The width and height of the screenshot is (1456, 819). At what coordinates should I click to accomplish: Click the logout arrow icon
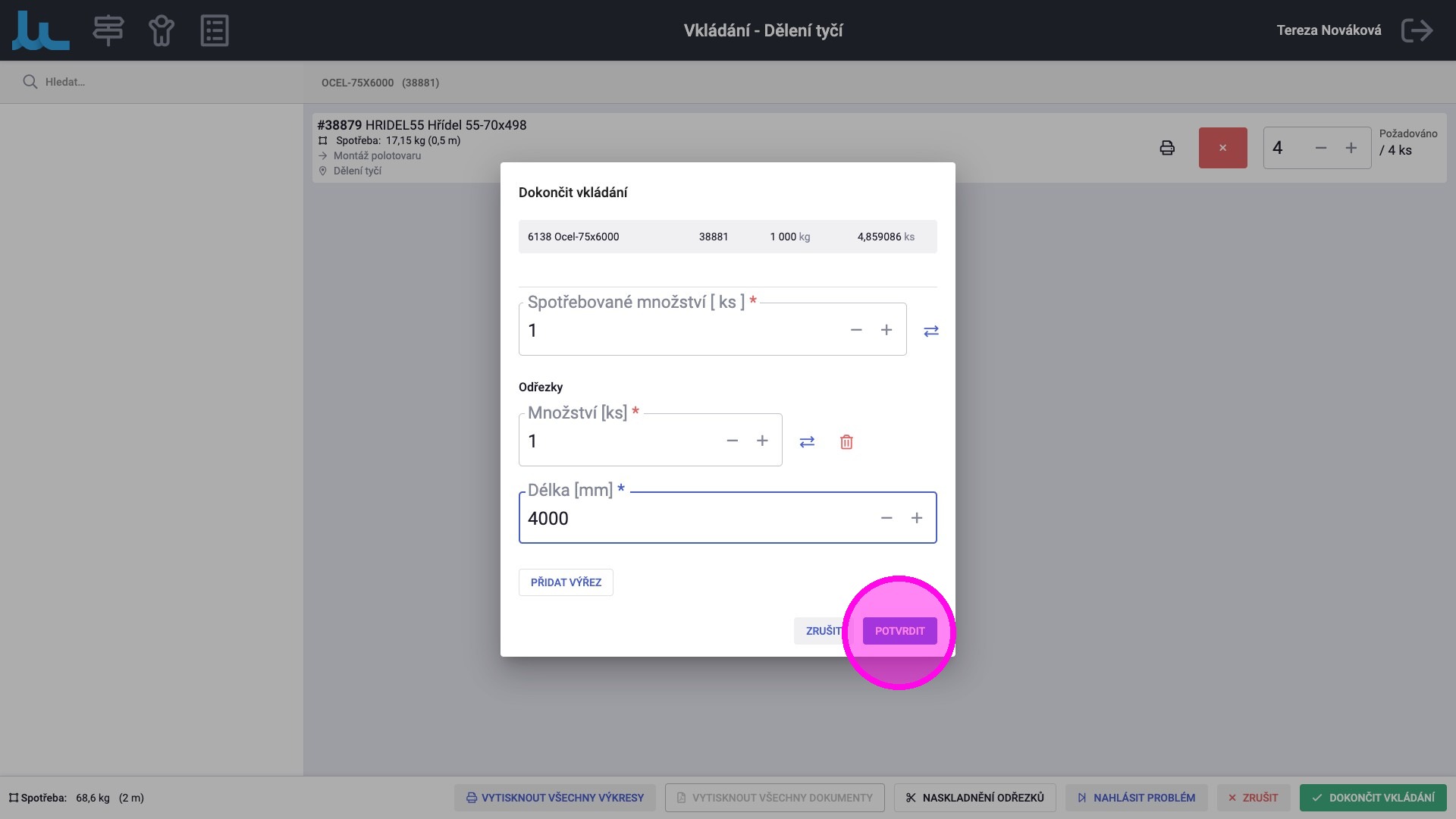coord(1417,30)
